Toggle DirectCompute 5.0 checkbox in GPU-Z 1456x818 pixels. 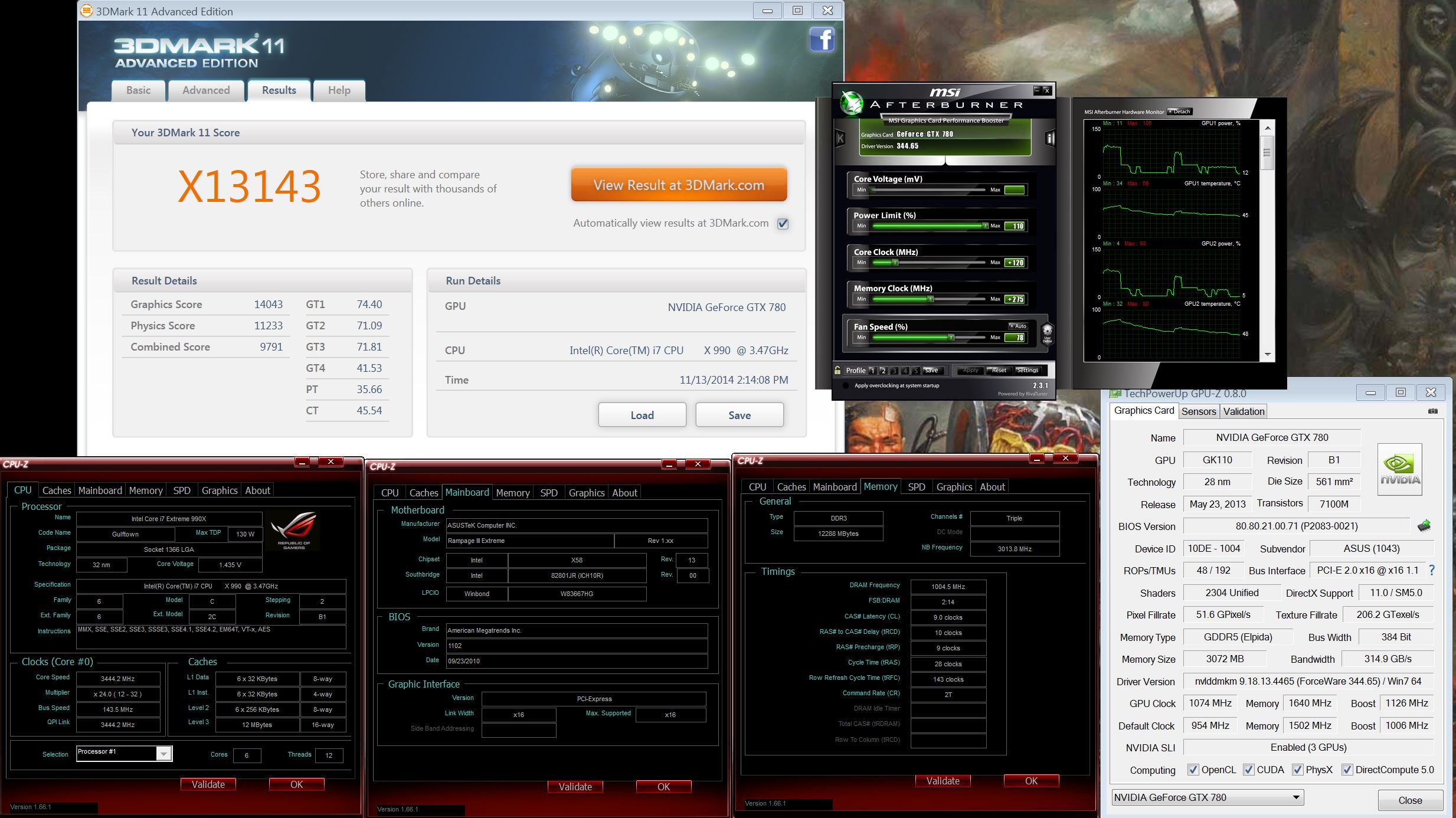point(1347,770)
